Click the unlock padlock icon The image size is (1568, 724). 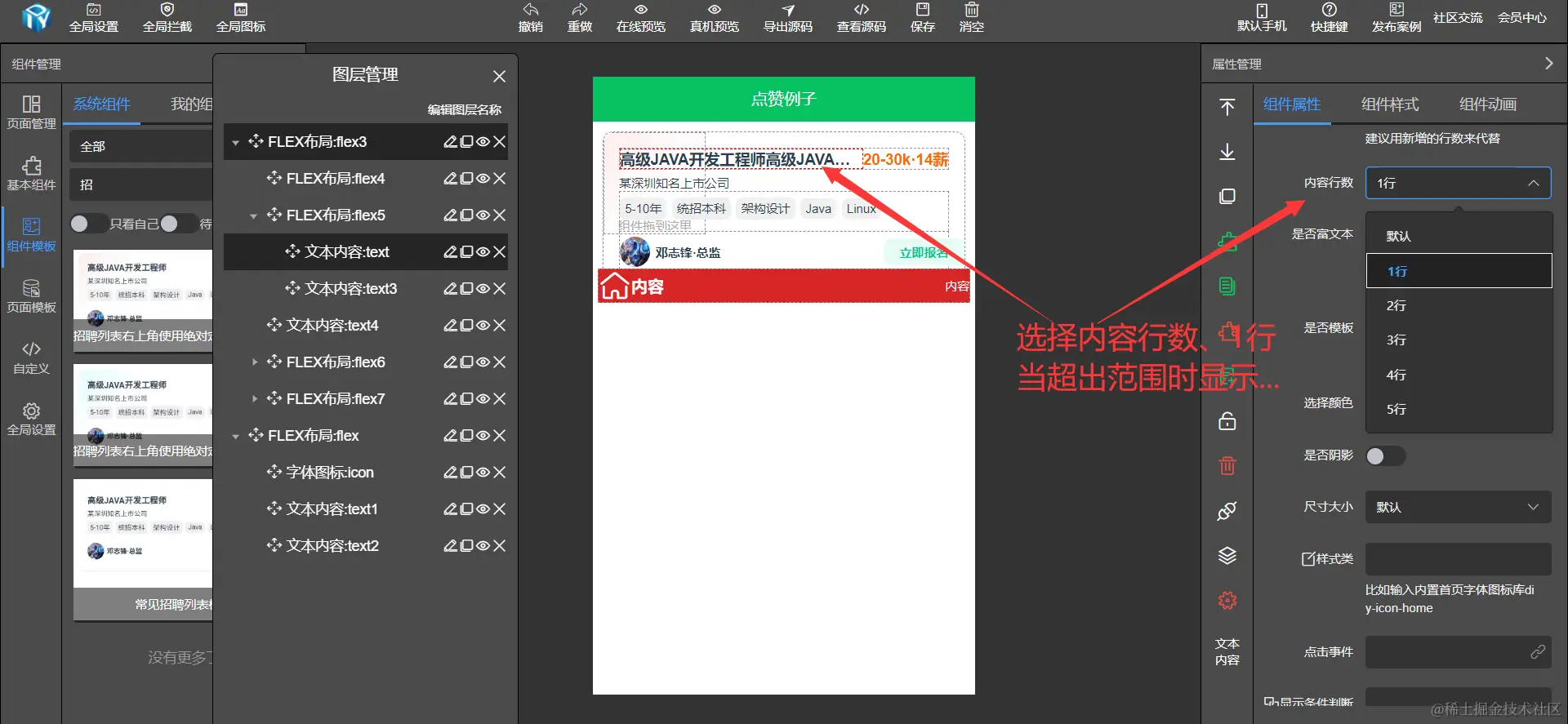(1227, 421)
